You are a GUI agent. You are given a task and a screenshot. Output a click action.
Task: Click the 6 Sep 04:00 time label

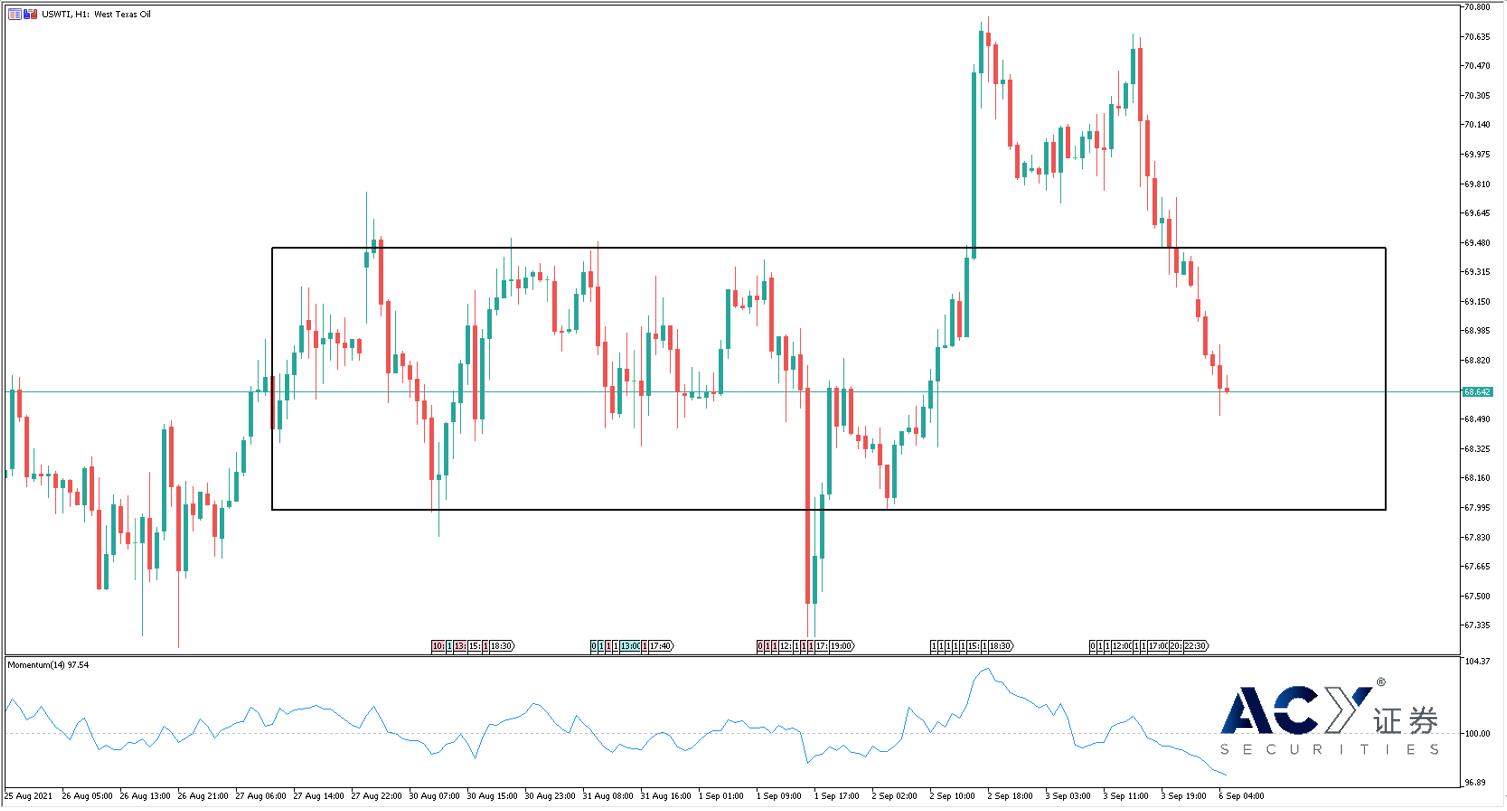[1243, 797]
